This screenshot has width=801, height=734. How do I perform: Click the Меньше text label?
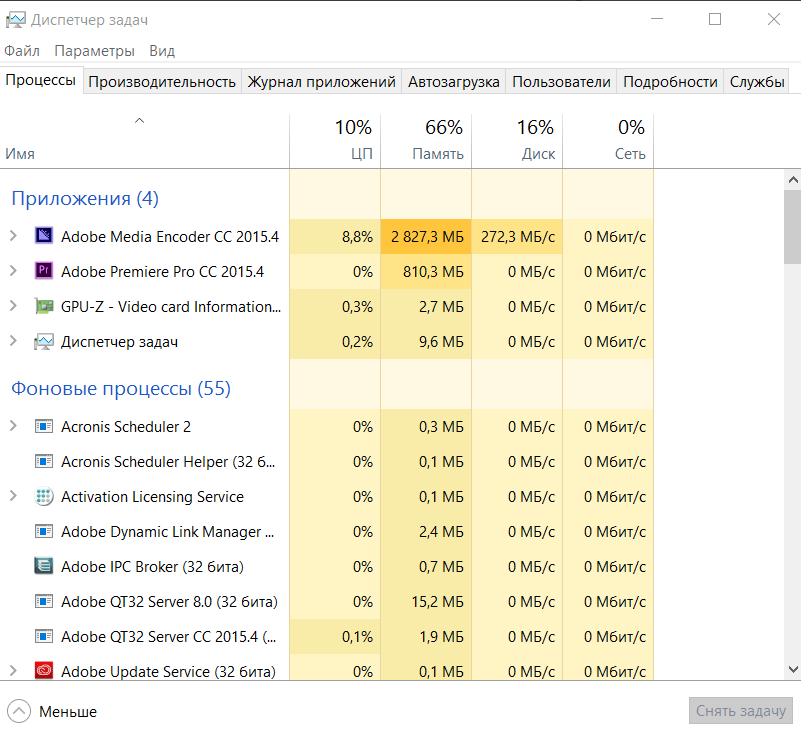pyautogui.click(x=68, y=712)
